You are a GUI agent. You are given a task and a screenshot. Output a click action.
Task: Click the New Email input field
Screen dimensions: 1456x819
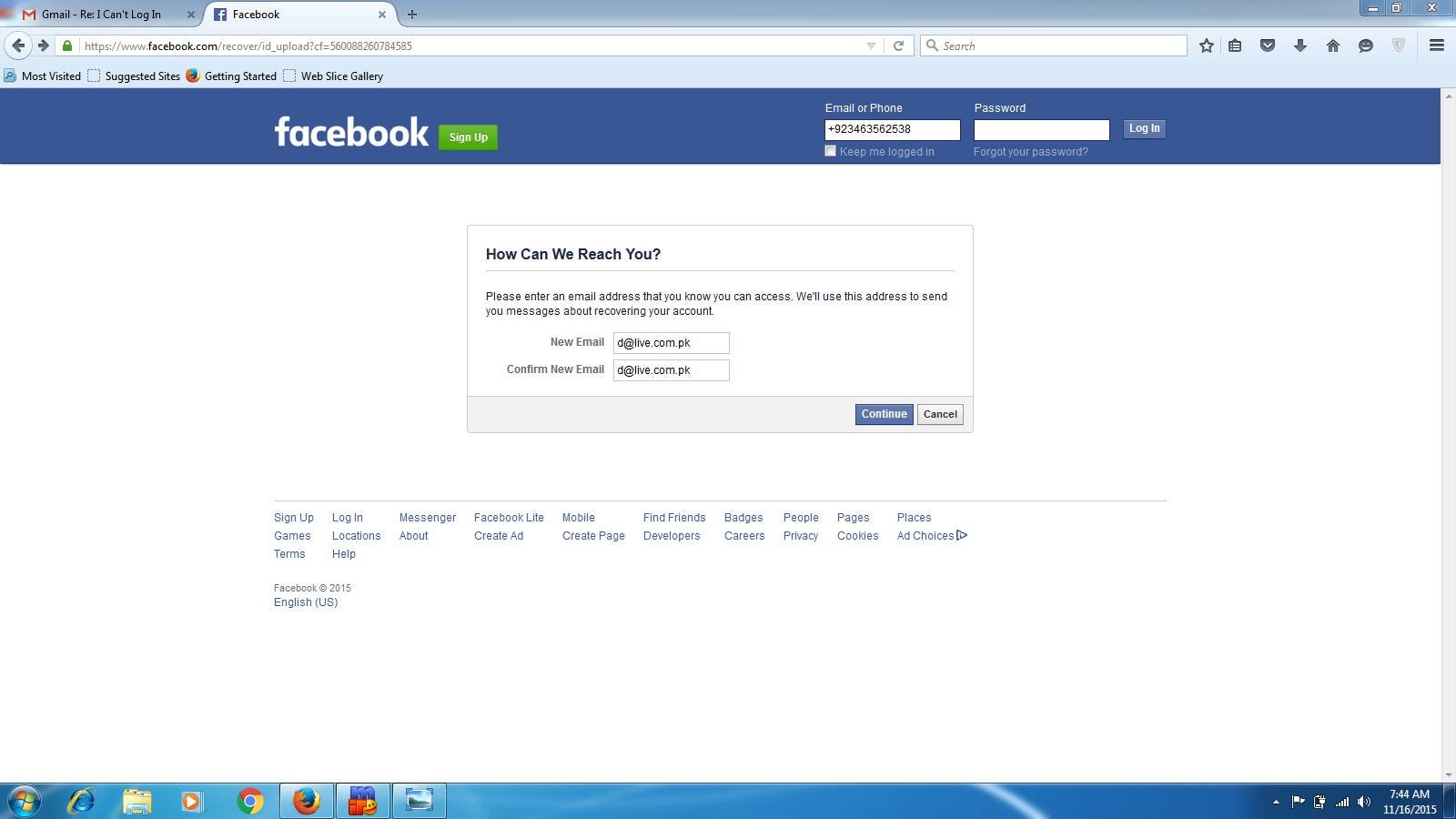click(x=671, y=343)
